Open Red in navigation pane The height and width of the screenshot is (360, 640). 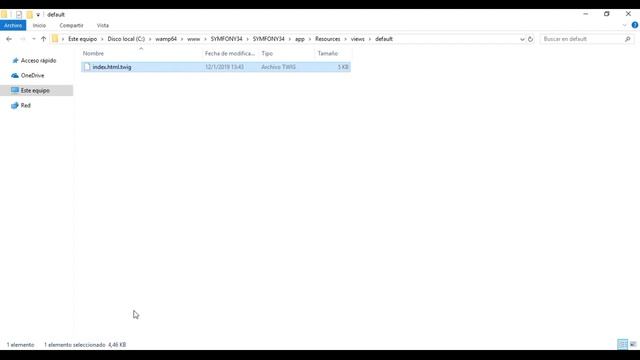[x=25, y=105]
